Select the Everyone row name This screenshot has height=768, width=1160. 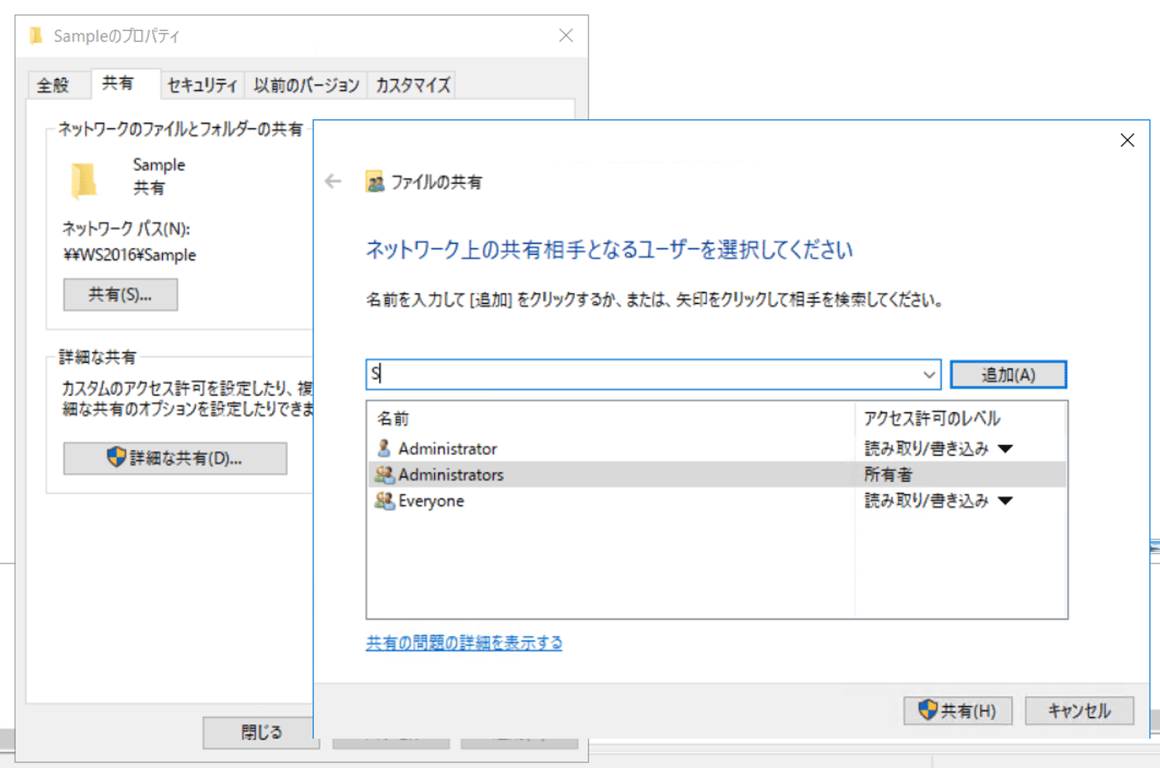tap(431, 501)
